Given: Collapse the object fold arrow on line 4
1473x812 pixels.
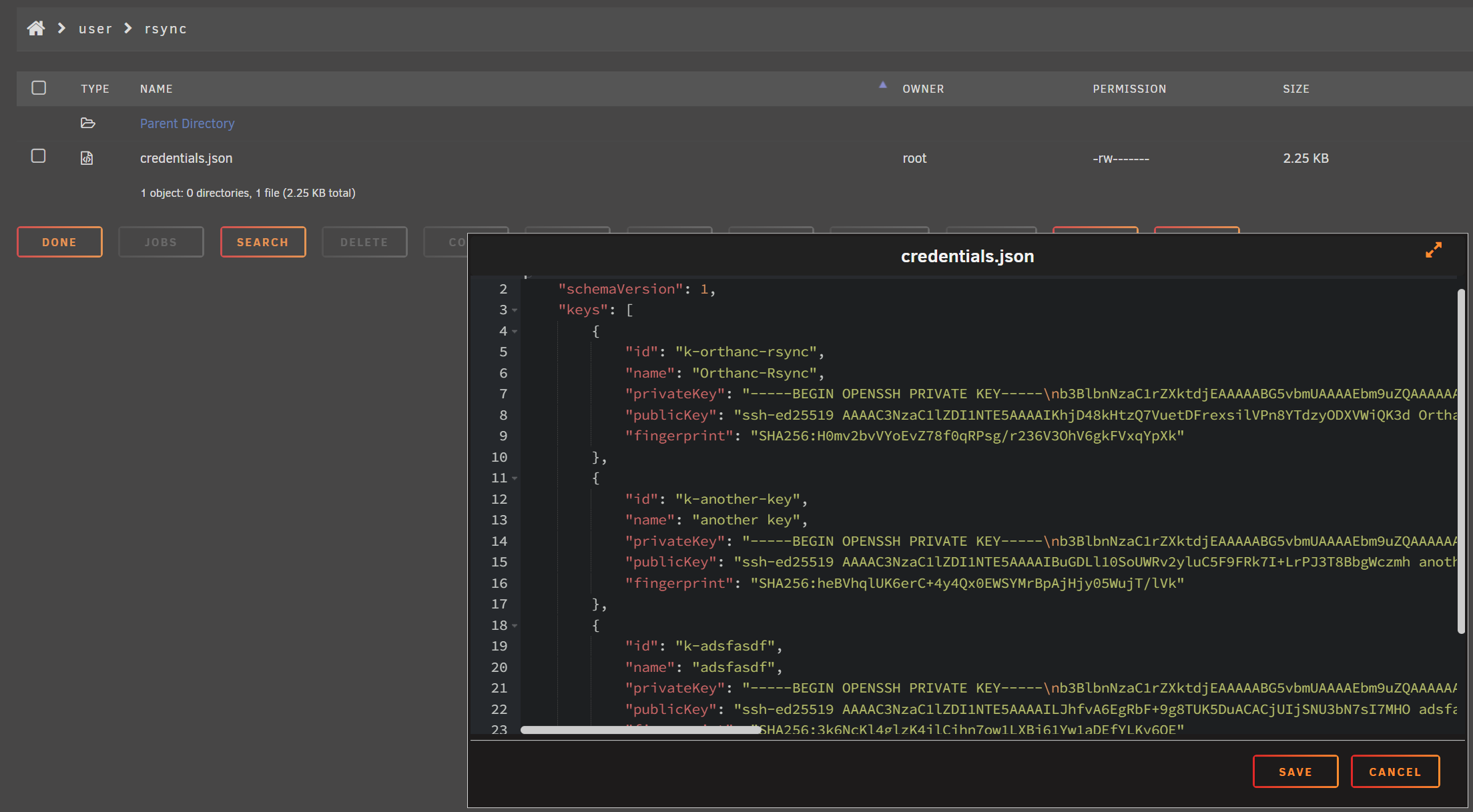Looking at the screenshot, I should [x=515, y=332].
